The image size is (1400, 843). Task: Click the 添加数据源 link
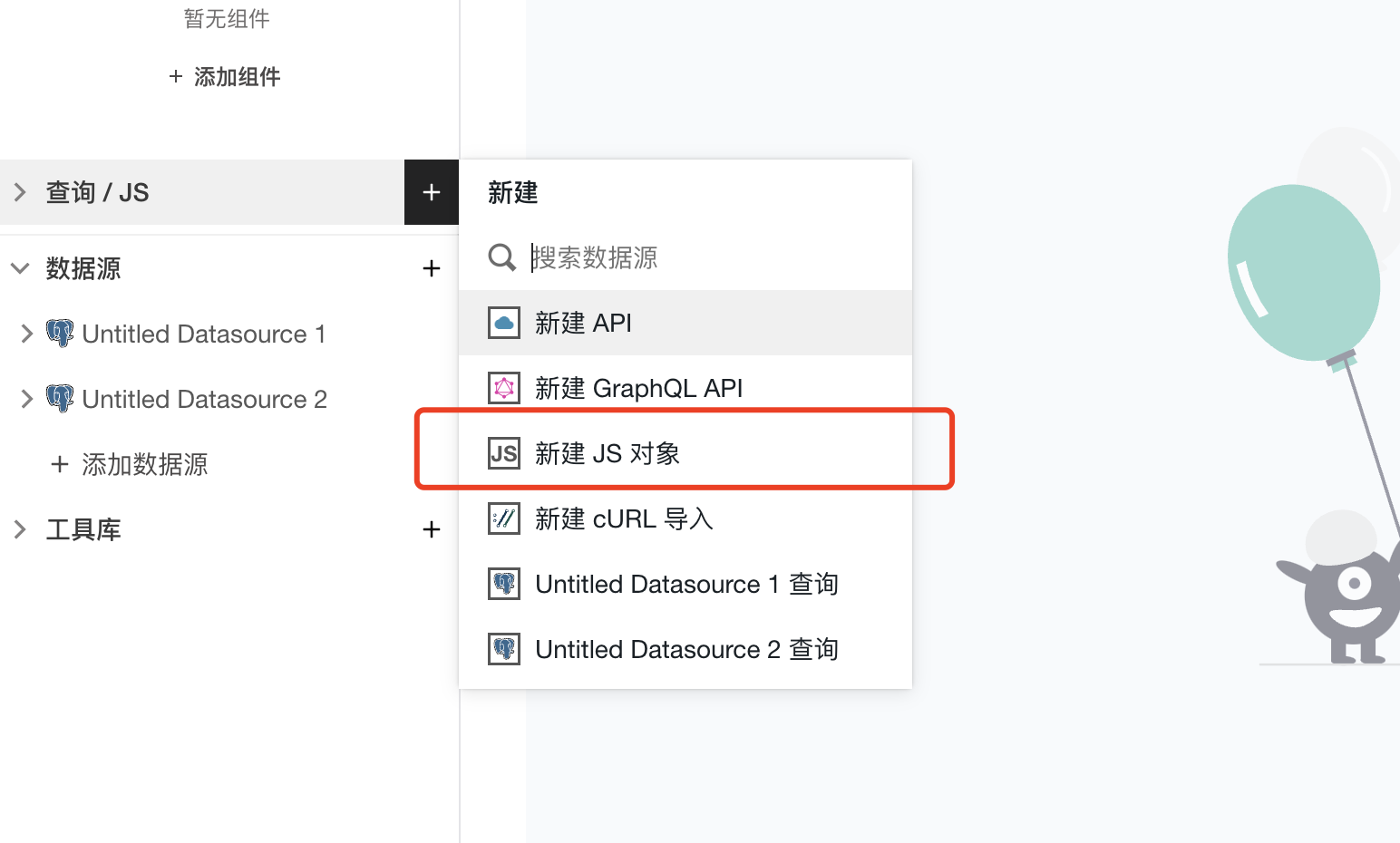[129, 464]
